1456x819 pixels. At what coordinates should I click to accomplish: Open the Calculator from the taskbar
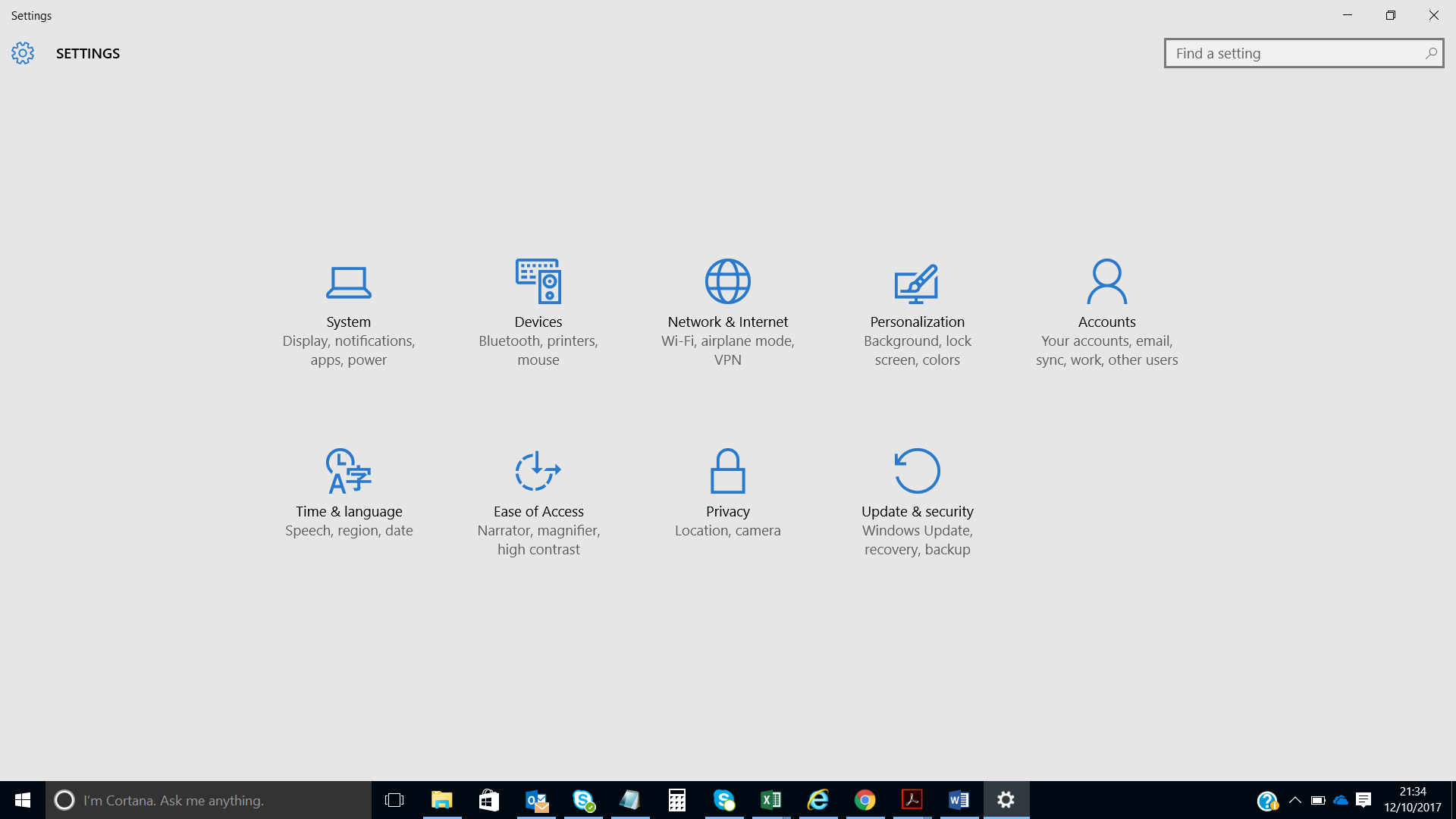point(677,800)
